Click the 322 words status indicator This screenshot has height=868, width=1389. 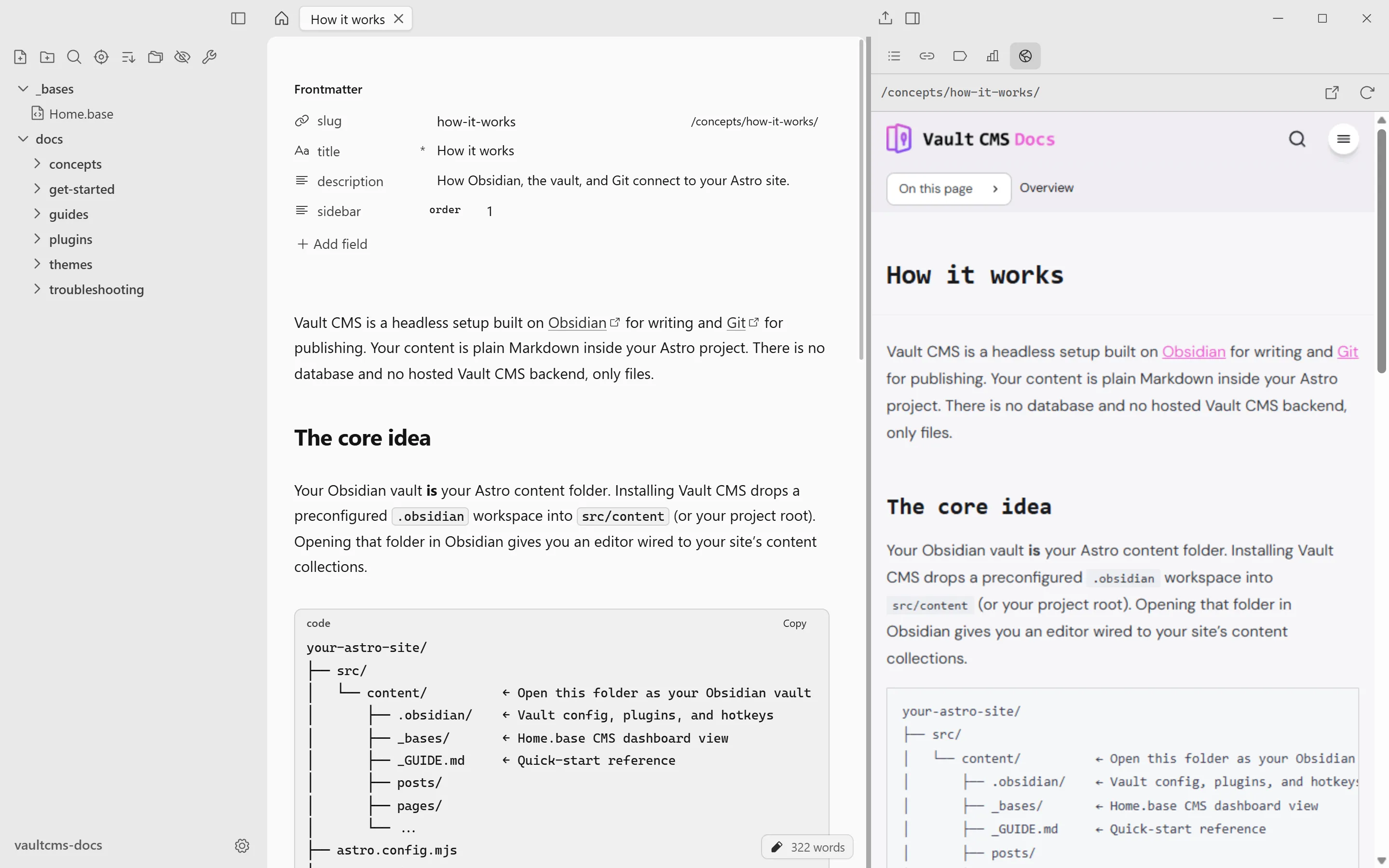tap(807, 847)
